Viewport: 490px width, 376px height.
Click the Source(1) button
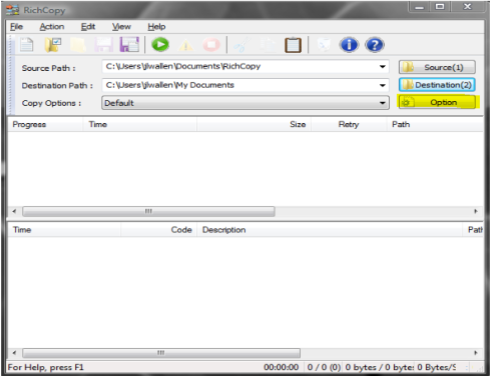437,67
